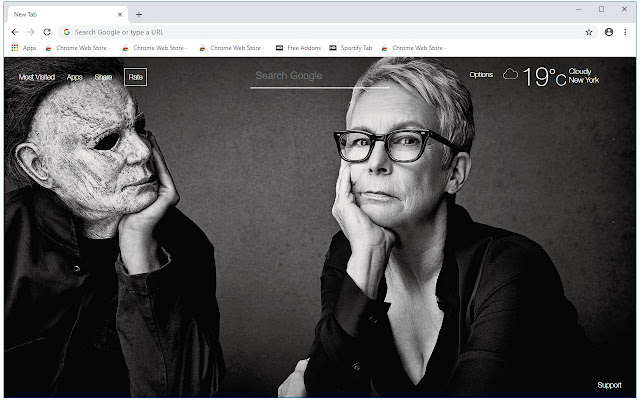640x400 pixels.
Task: Go back using the browser back arrow
Action: tap(15, 32)
